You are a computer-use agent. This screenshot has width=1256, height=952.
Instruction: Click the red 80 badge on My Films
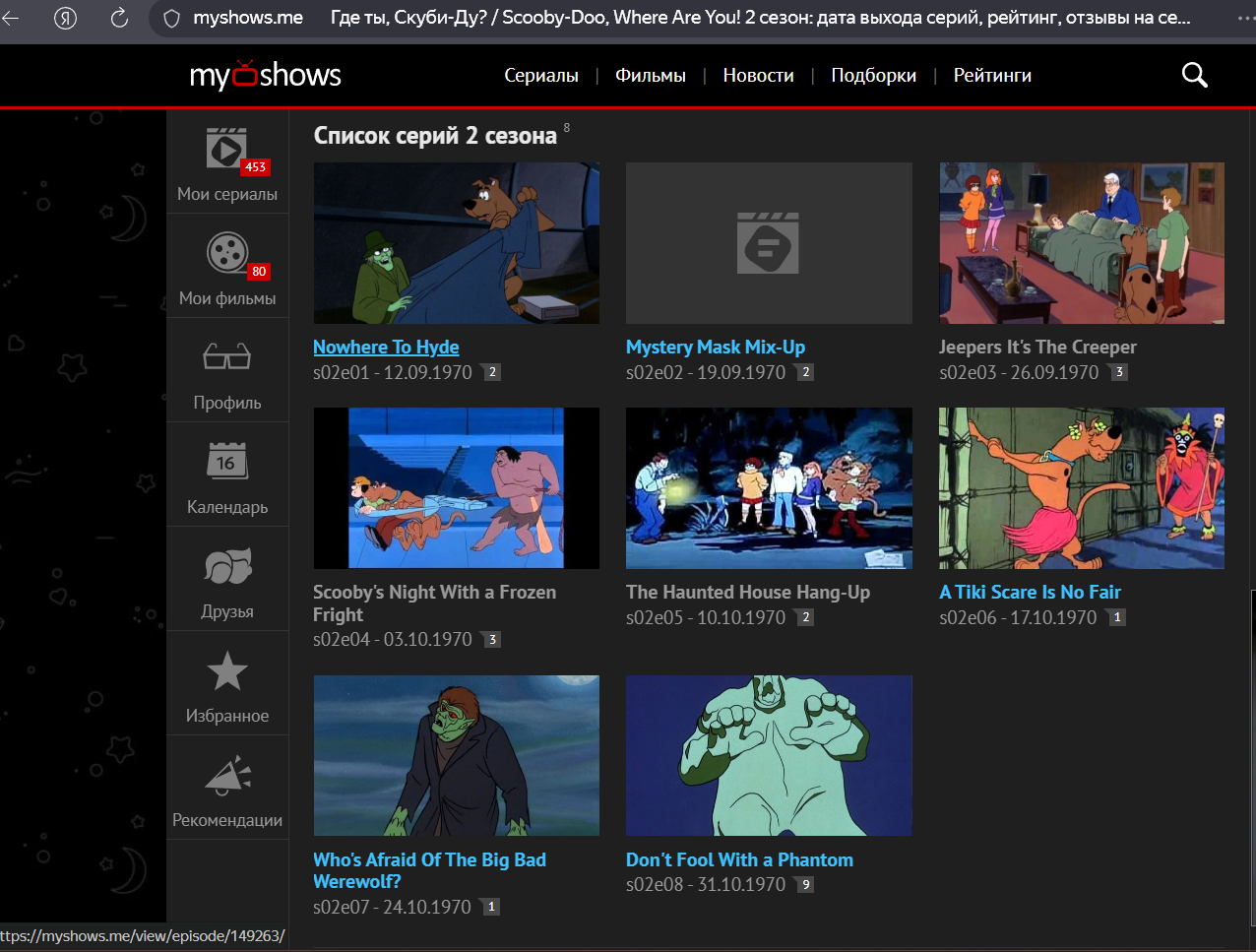259,272
